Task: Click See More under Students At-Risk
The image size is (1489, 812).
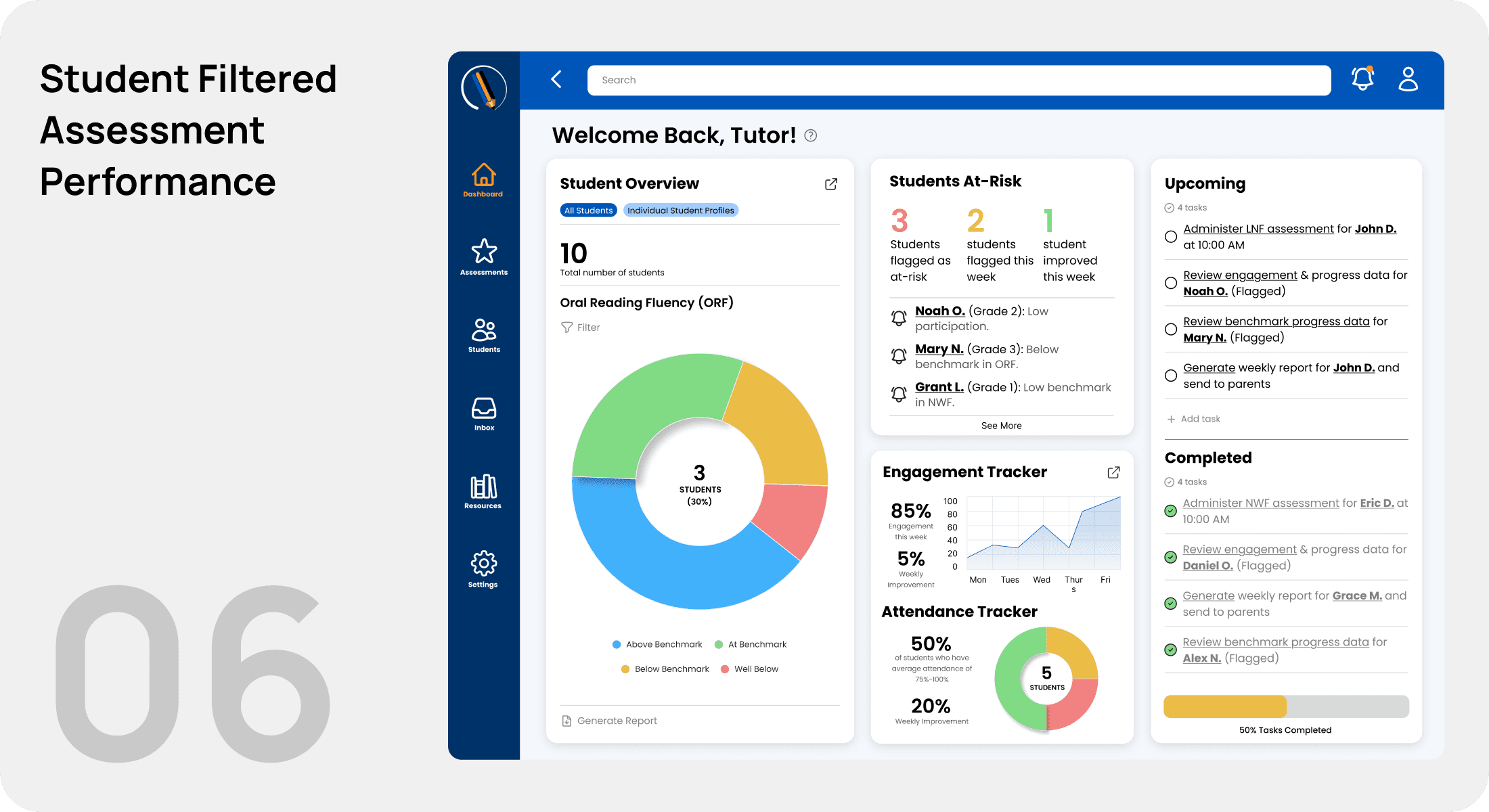Action: (1001, 426)
